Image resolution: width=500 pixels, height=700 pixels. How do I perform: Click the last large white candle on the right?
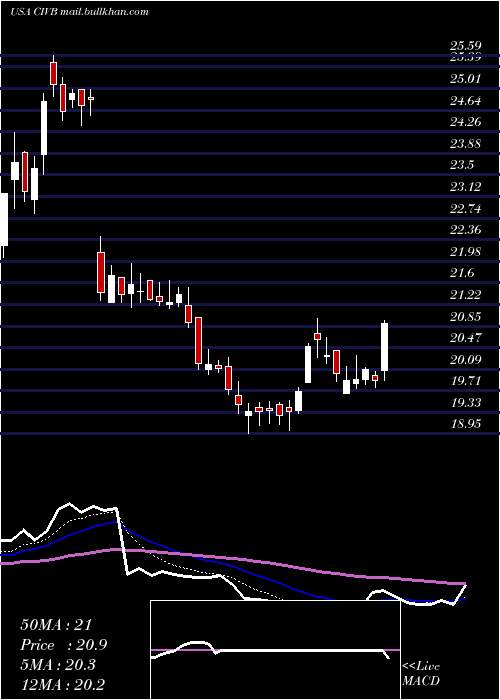pyautogui.click(x=384, y=347)
